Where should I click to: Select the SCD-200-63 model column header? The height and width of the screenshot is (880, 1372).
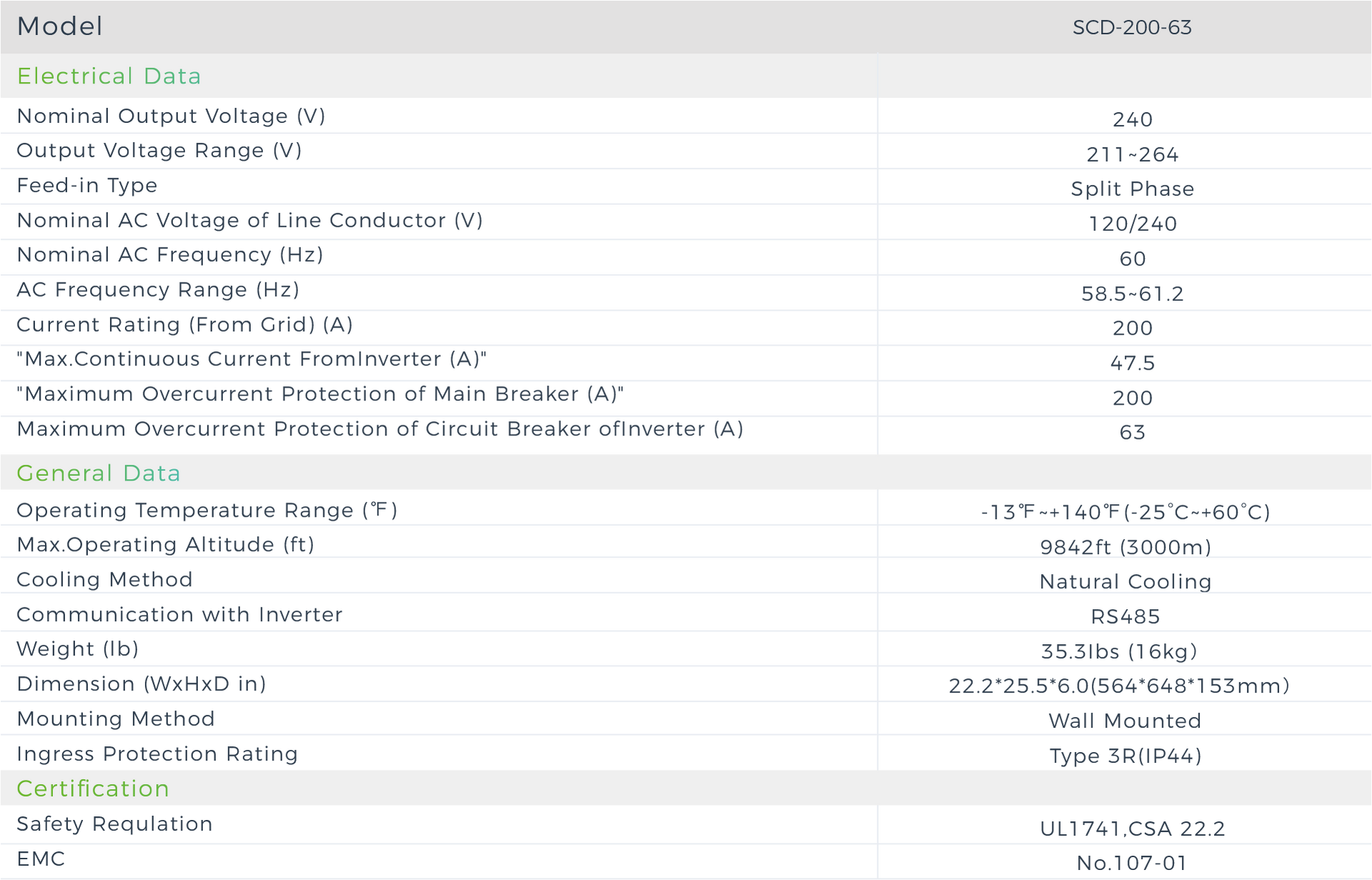point(1132,27)
